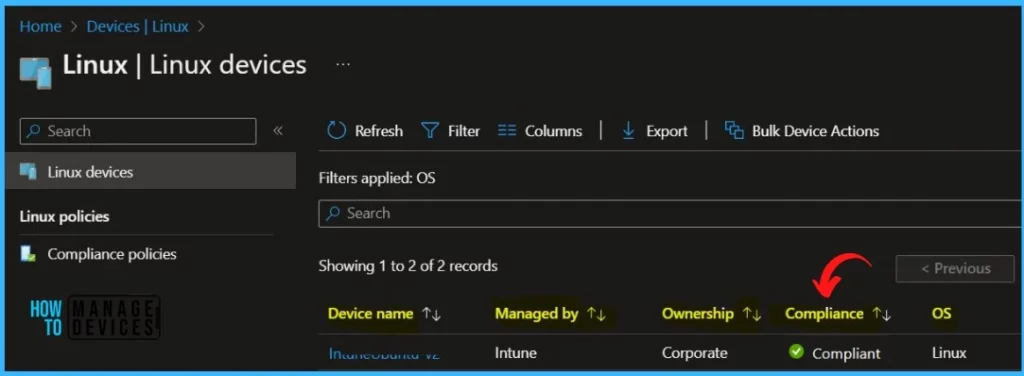1024x376 pixels.
Task: Click the Compliance policies sidebar icon
Action: [x=28, y=254]
